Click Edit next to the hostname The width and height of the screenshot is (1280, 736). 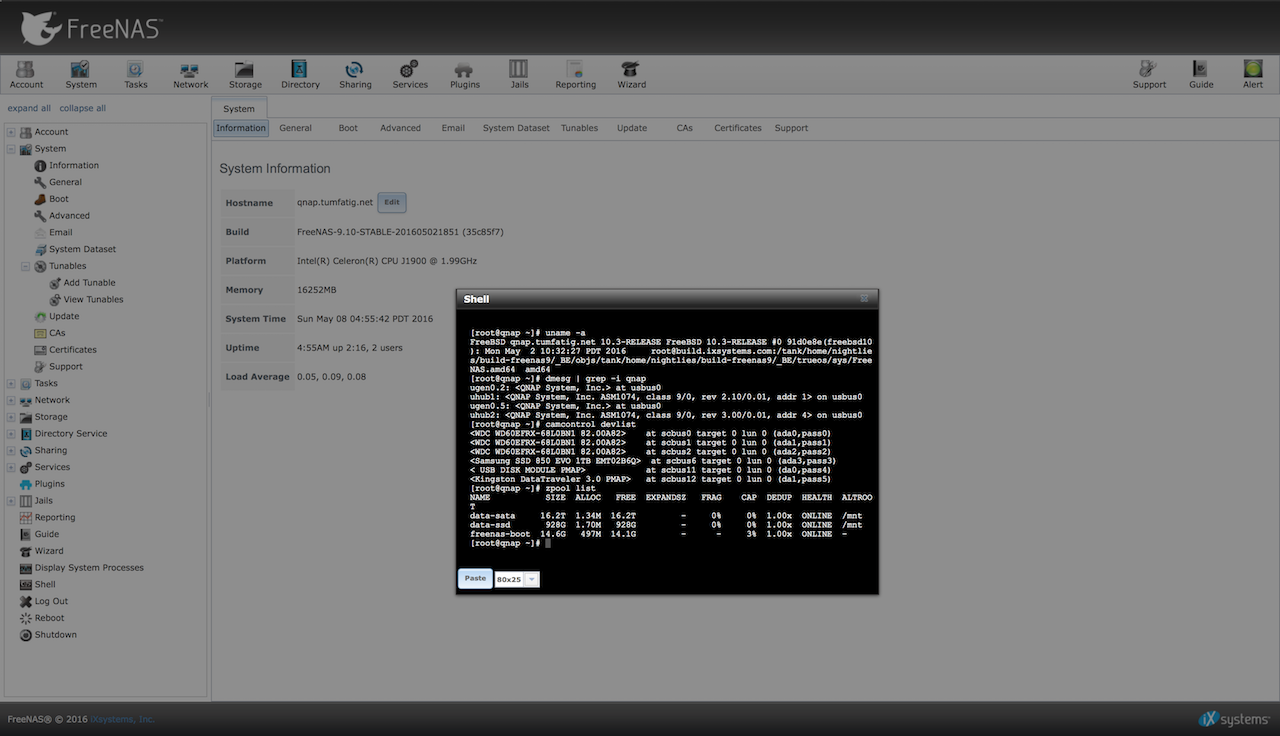[x=392, y=202]
